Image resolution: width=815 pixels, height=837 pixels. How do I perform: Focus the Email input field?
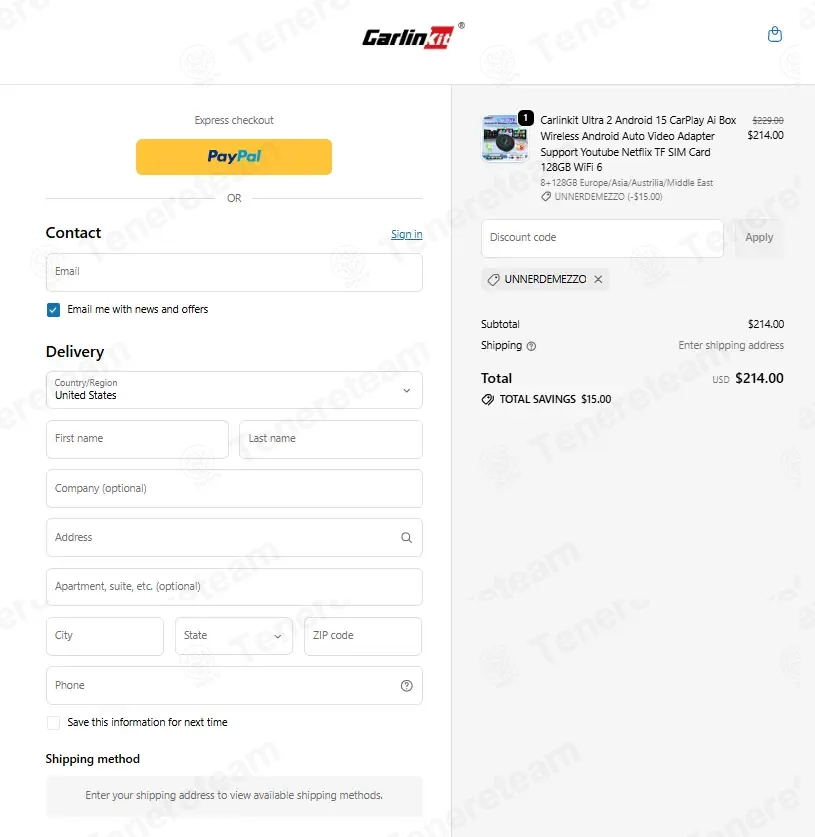234,272
